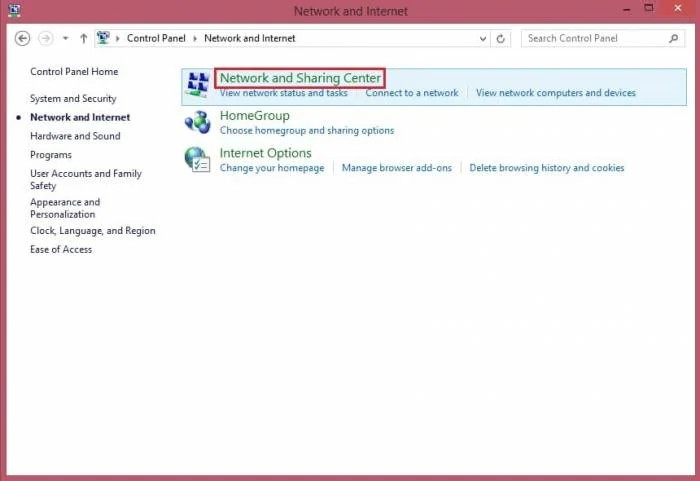Select Network and Internet breadcrumb
The width and height of the screenshot is (700, 481).
coord(250,38)
